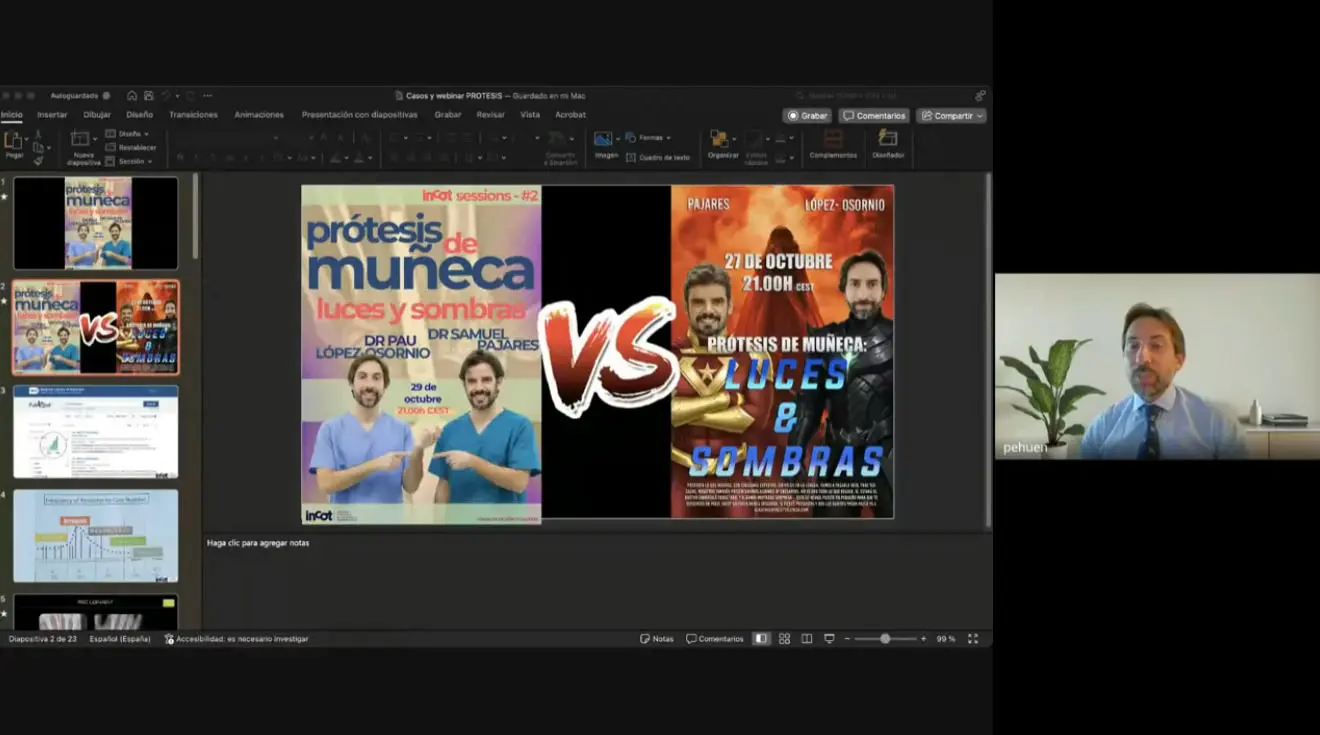Adjust the zoom slider in status bar

click(x=885, y=639)
